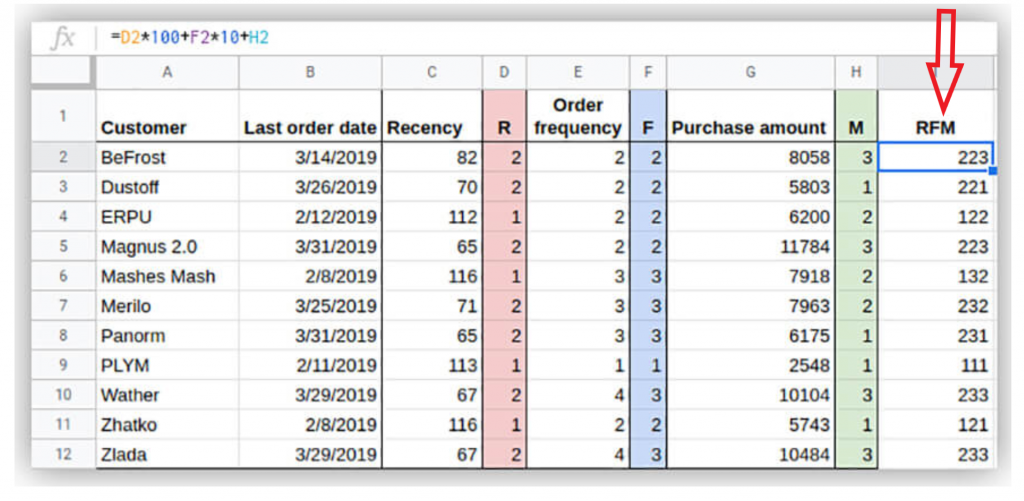
Task: Click the fx function icon
Action: click(63, 38)
